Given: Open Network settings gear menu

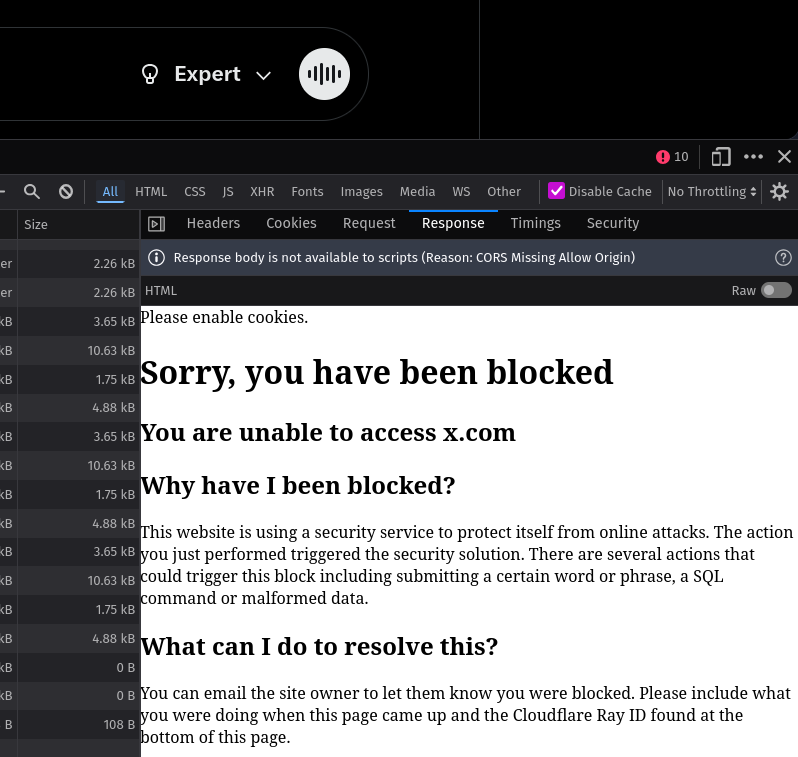Looking at the screenshot, I should (779, 191).
